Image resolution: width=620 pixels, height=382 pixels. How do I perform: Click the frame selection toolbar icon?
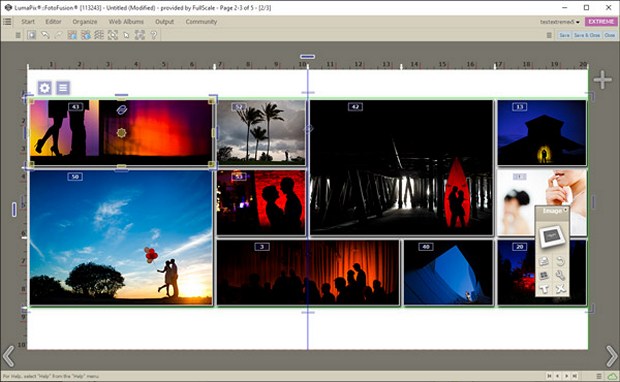(140, 35)
